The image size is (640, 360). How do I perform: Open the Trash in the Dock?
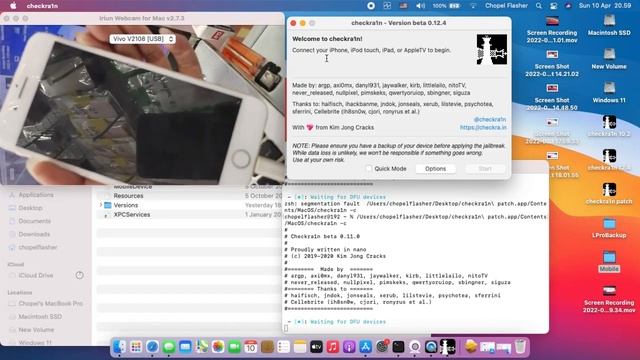(520, 347)
